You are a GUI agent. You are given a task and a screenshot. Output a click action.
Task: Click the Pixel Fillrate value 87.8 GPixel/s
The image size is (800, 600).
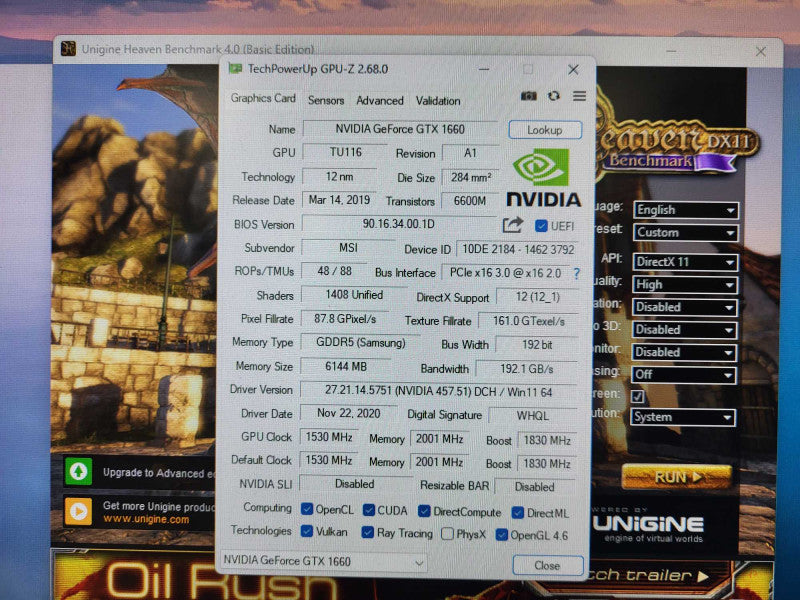(x=345, y=319)
